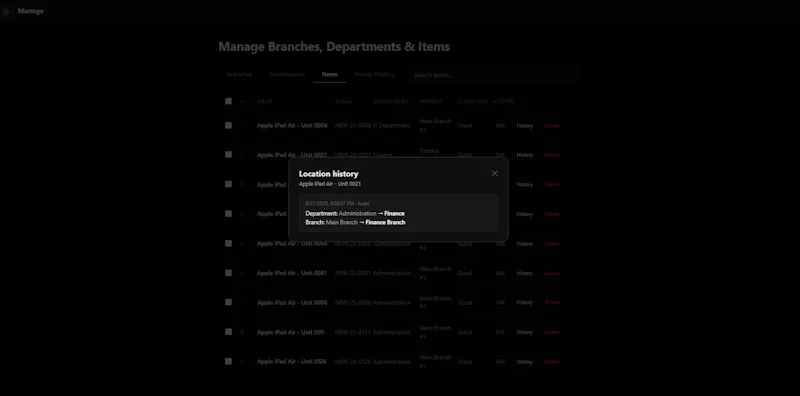Screen dimensions: 800x396
Task: View History for iPad Air Unit 0081
Action: (x=524, y=274)
